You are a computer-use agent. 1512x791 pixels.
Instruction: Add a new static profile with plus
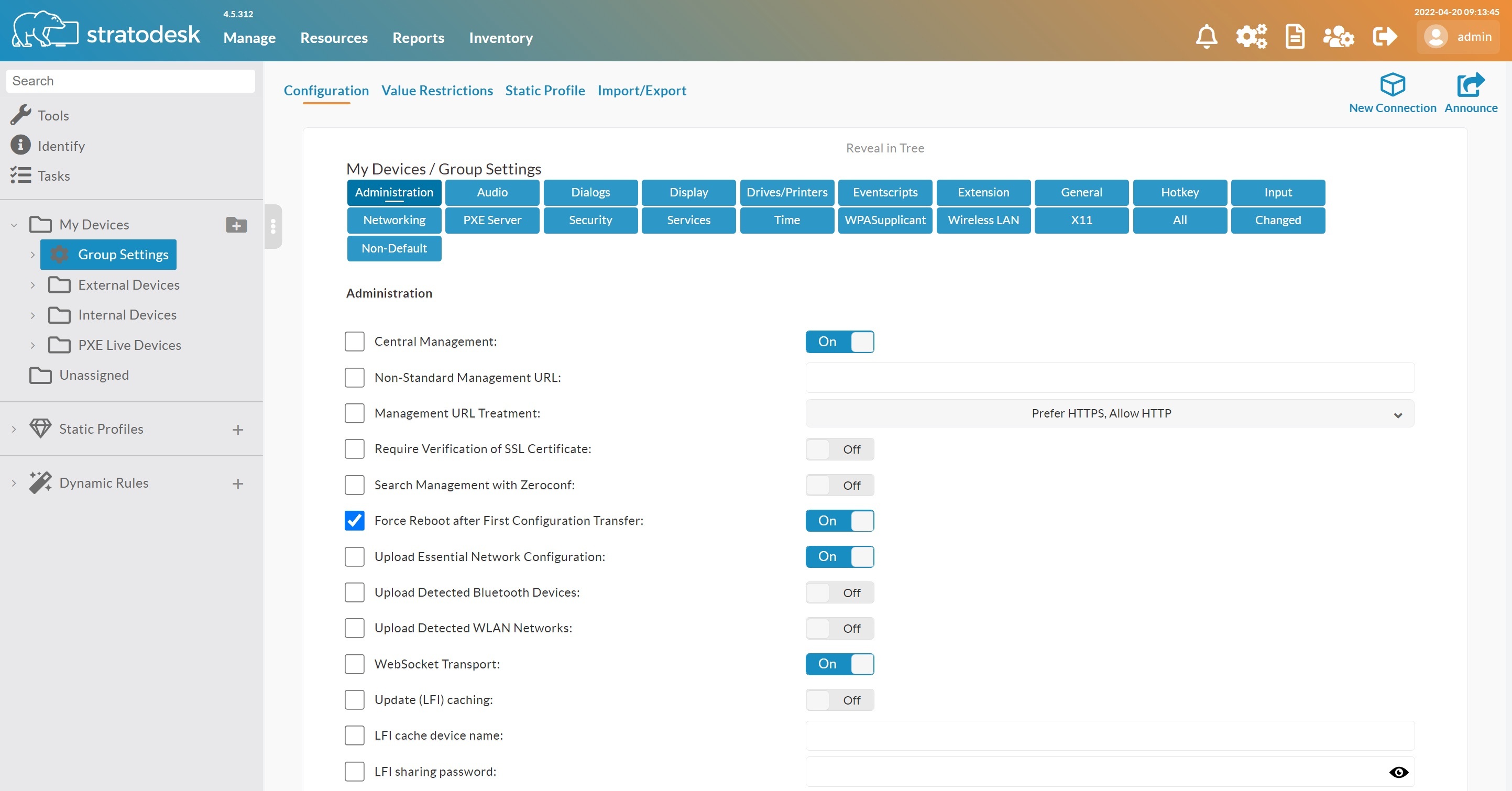point(238,430)
